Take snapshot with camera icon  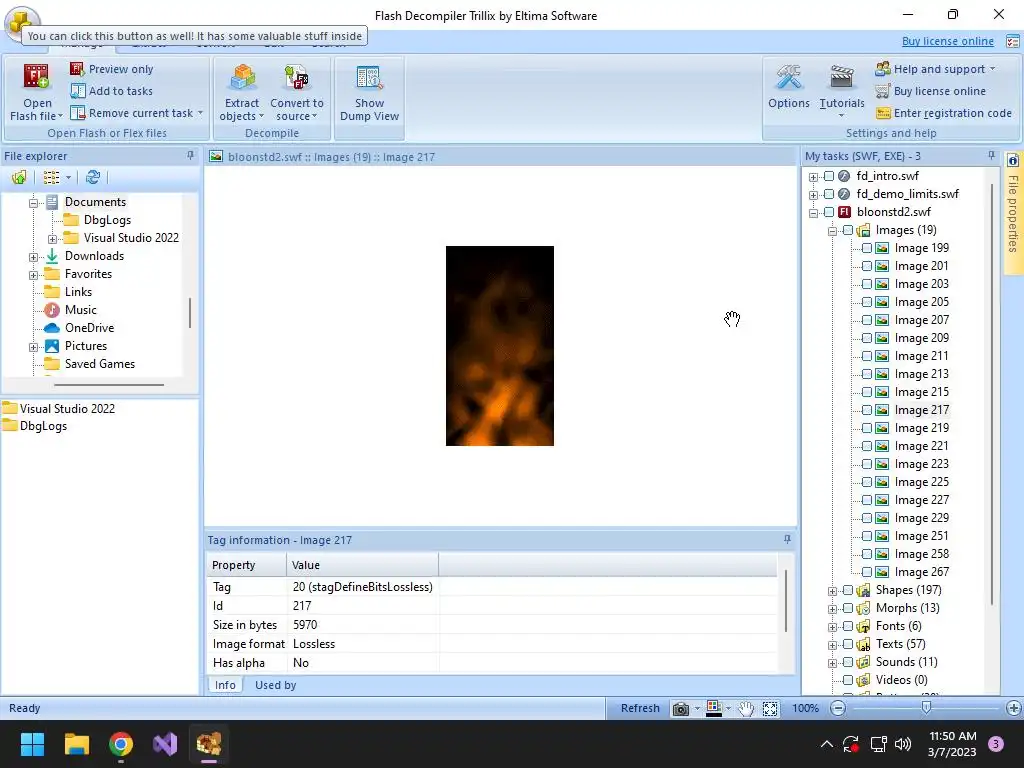[x=680, y=709]
